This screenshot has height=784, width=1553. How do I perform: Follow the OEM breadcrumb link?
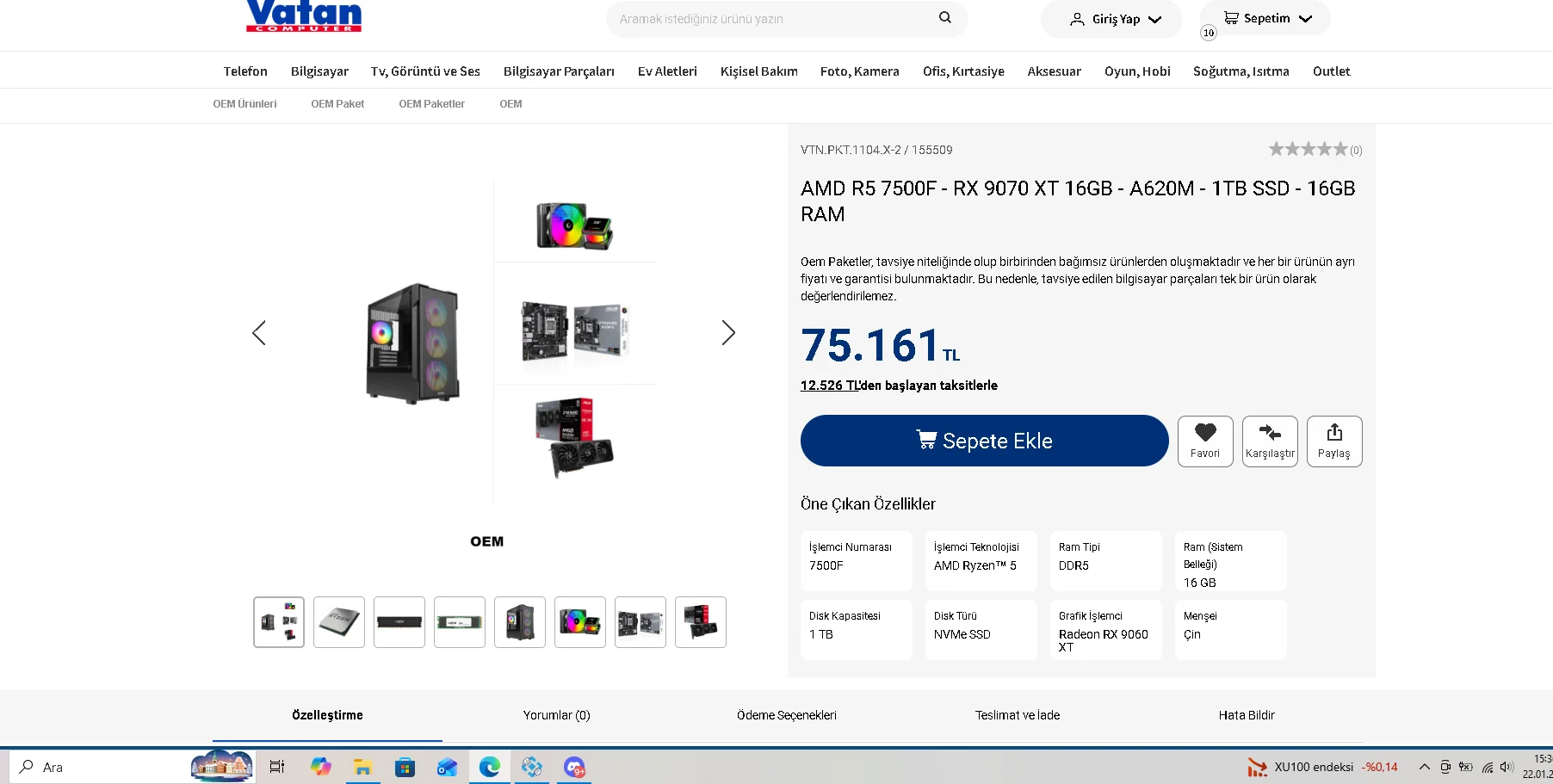(510, 104)
